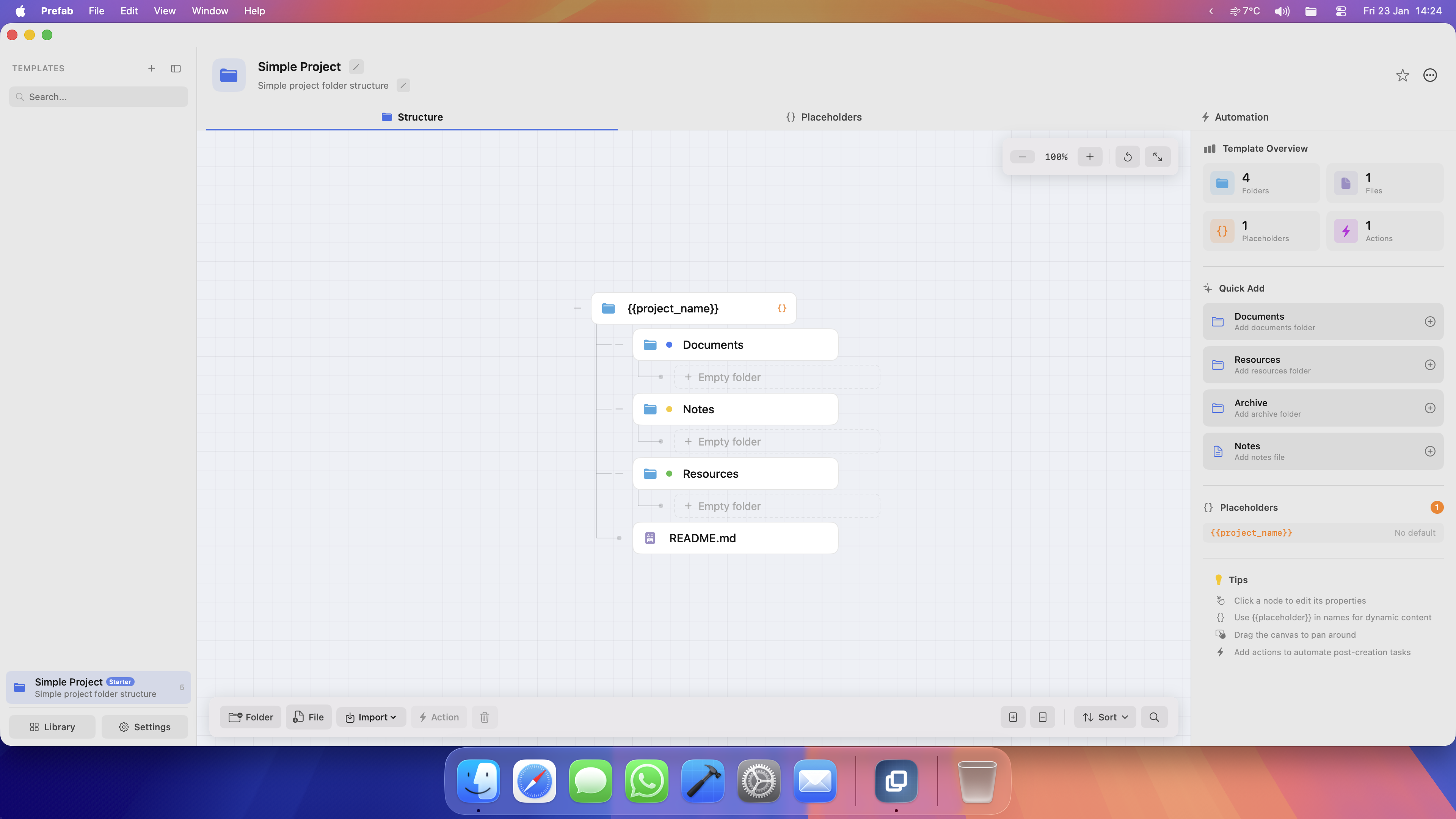Screen dimensions: 1456x819
Task: Star this template as favorite
Action: pyautogui.click(x=1402, y=75)
